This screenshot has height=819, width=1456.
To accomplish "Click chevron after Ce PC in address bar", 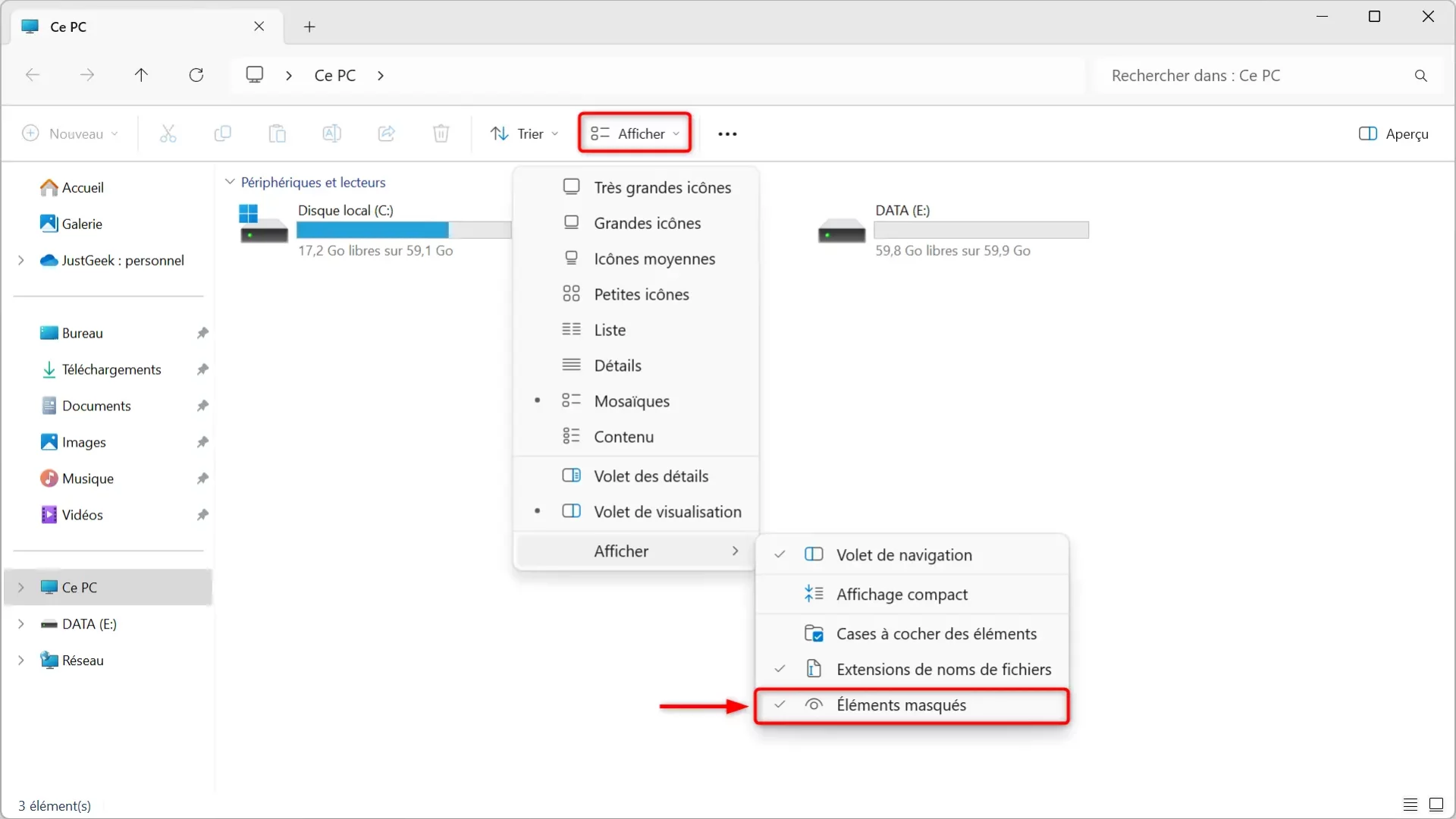I will click(381, 76).
